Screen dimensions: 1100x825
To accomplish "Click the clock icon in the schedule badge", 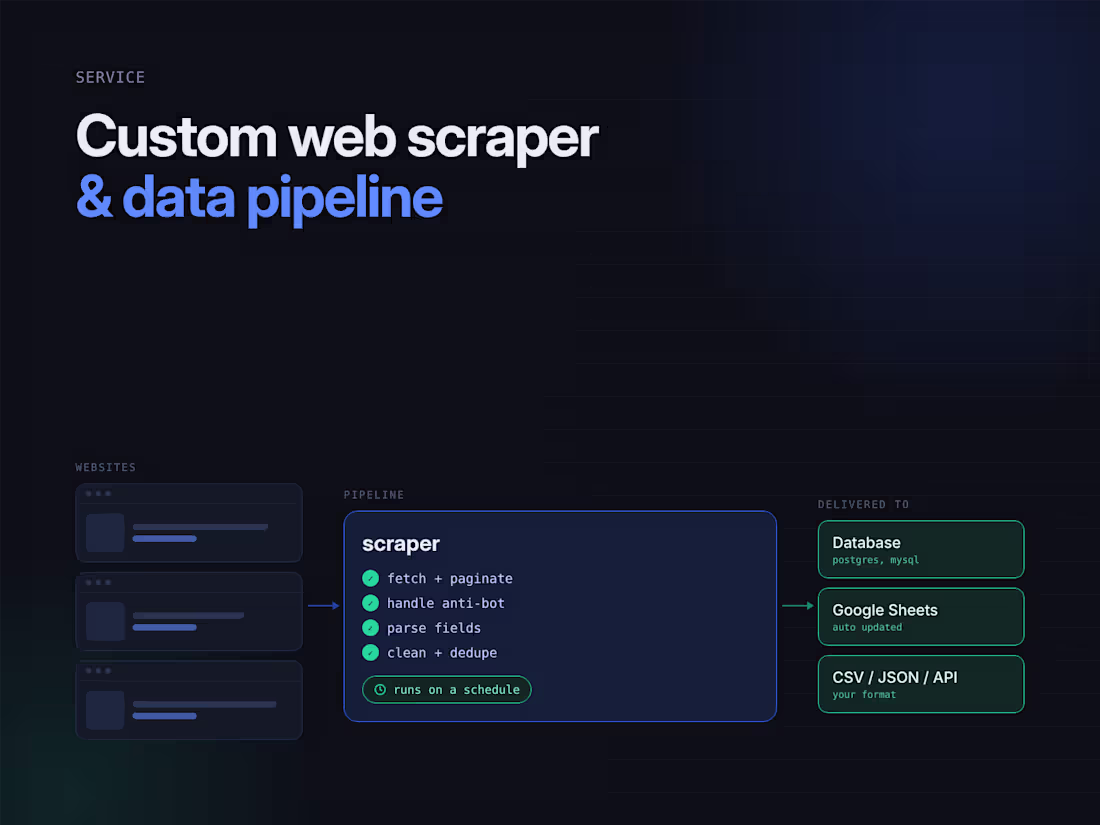I will [x=380, y=690].
